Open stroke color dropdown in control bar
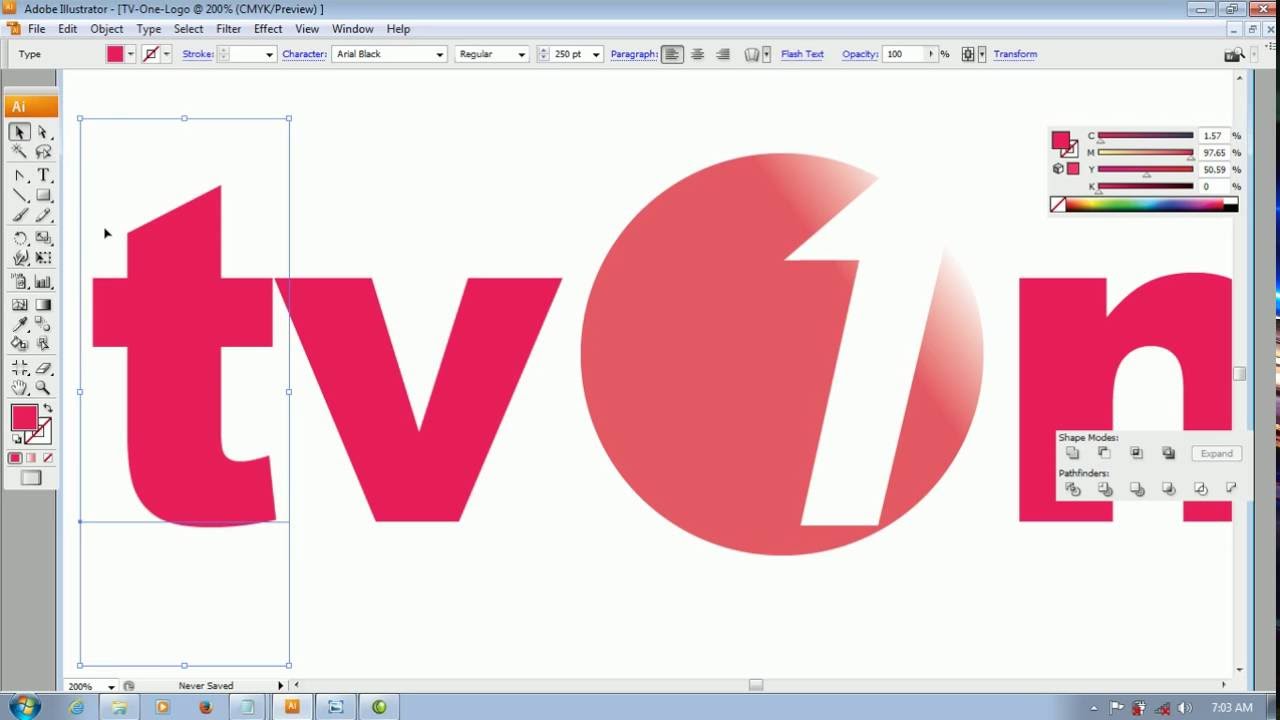This screenshot has height=720, width=1280. 166,54
